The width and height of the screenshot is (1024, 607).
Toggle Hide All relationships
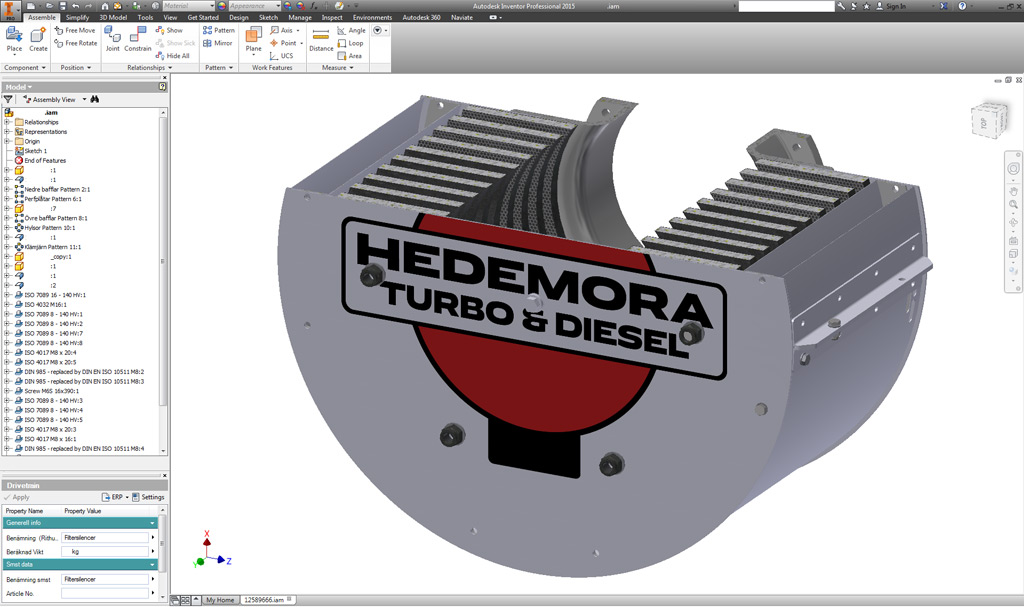[x=172, y=56]
